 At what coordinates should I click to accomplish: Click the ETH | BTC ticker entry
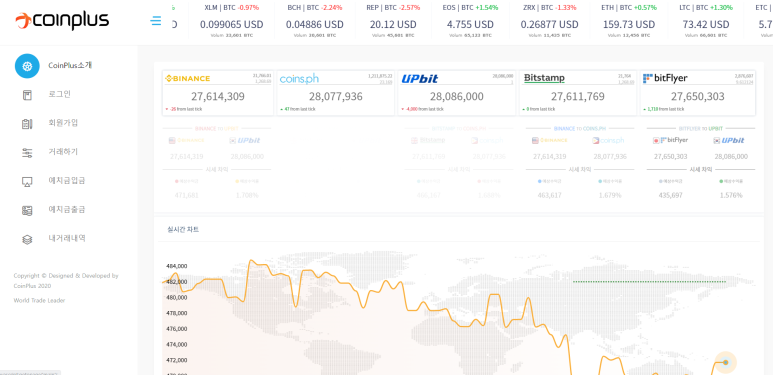629,21
